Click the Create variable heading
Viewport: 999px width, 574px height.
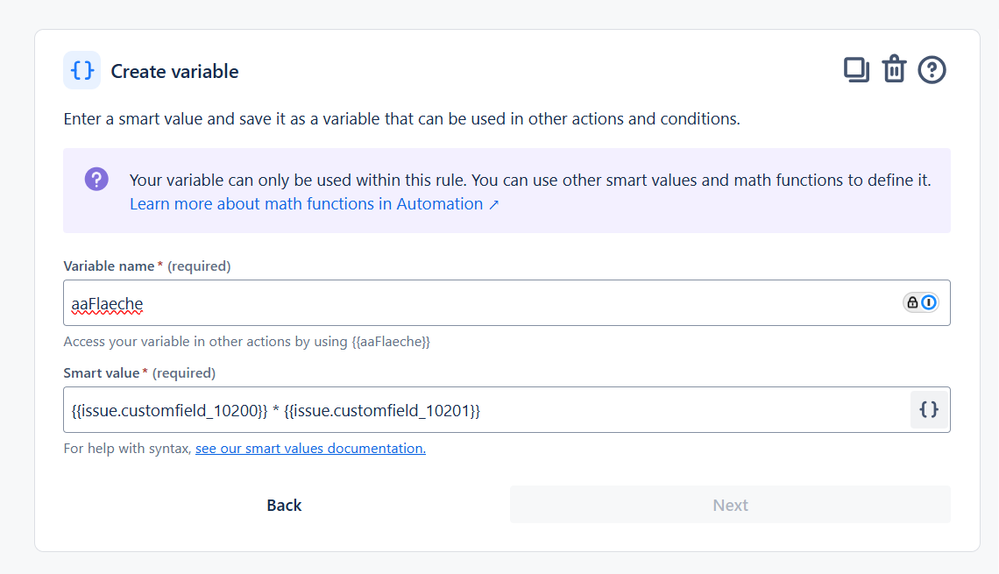coord(175,71)
